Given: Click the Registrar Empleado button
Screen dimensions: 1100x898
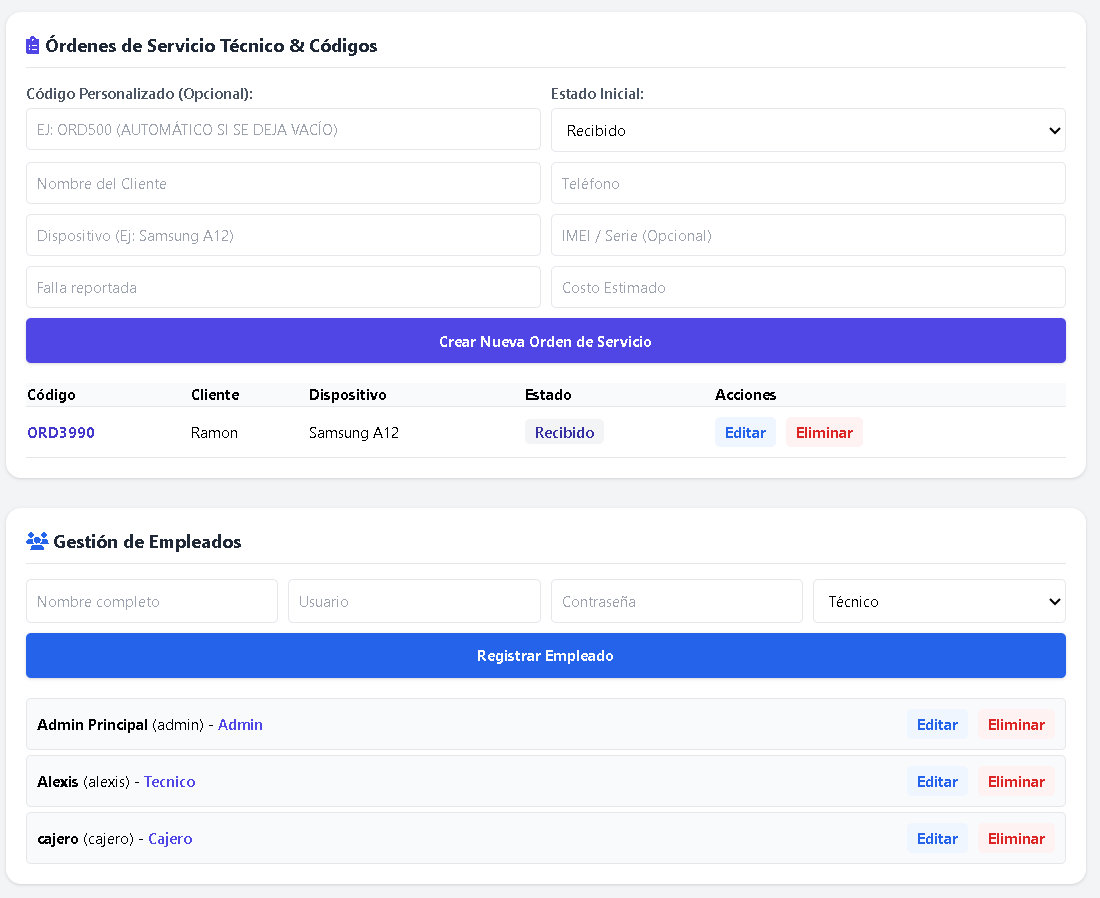Looking at the screenshot, I should 546,655.
